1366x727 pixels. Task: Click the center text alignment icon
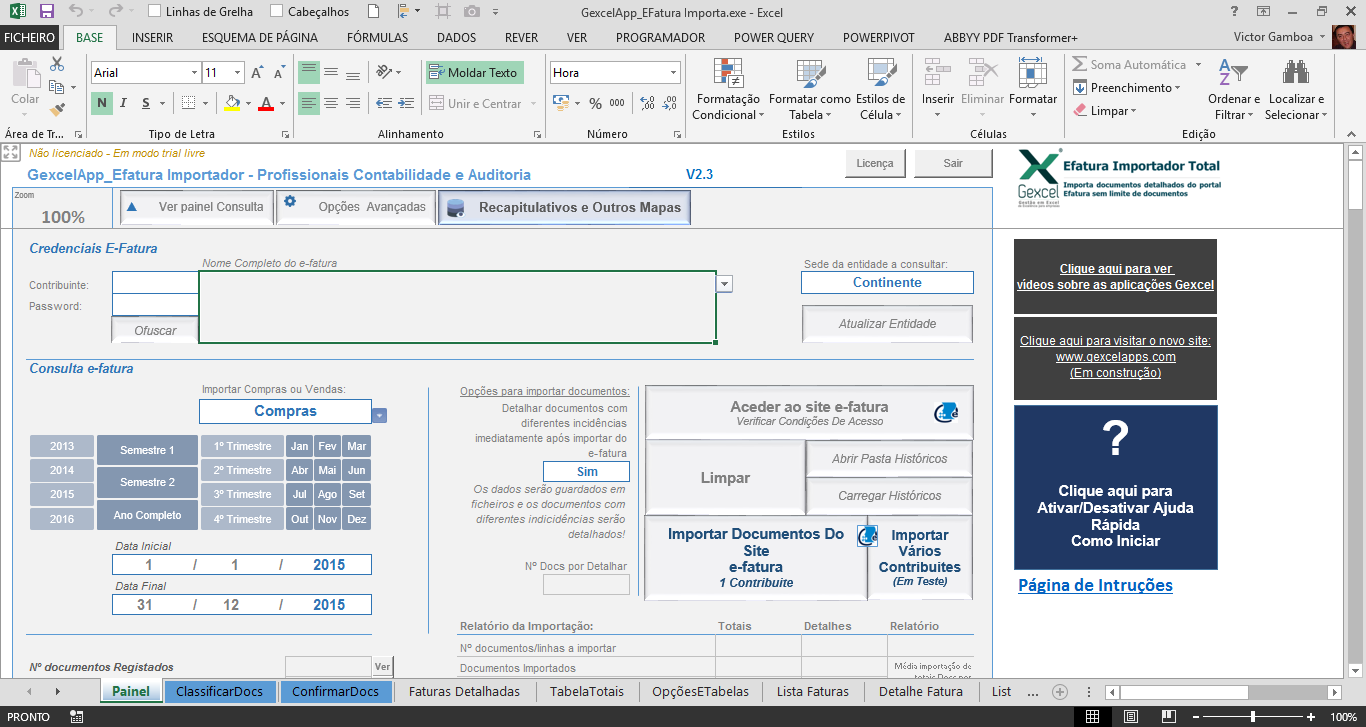tap(331, 103)
